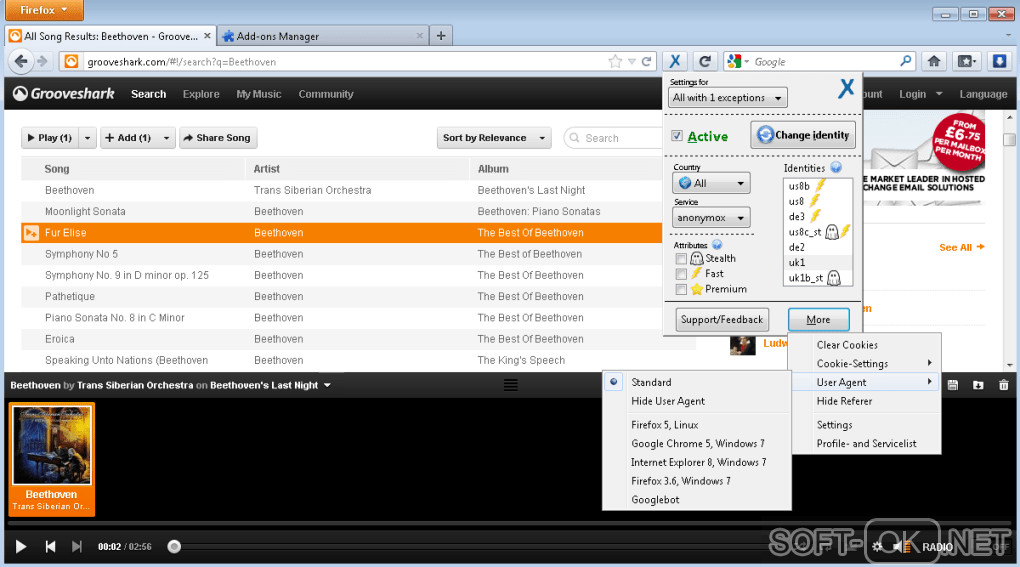
Task: Enable the Stealth attribute checkbox
Action: pyautogui.click(x=681, y=259)
